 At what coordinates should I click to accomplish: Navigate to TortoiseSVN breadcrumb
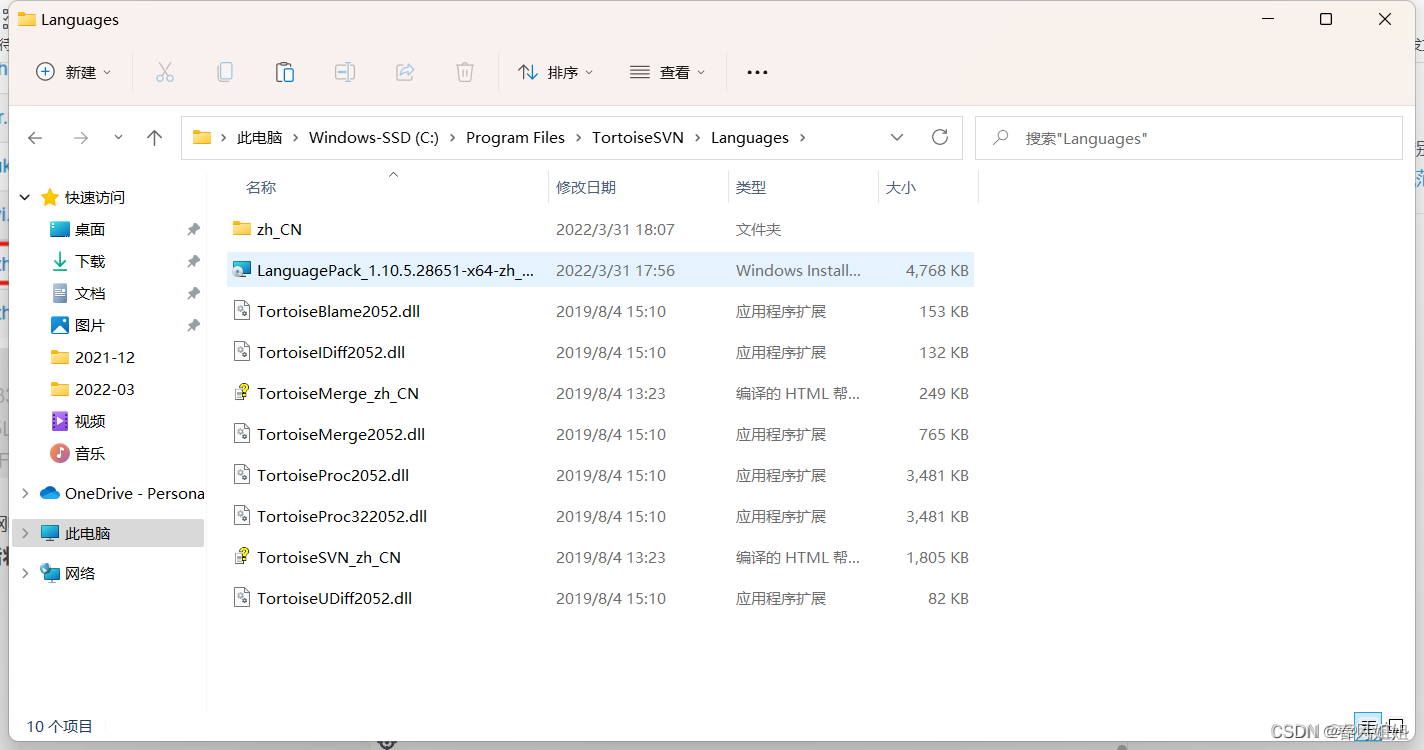tap(638, 138)
